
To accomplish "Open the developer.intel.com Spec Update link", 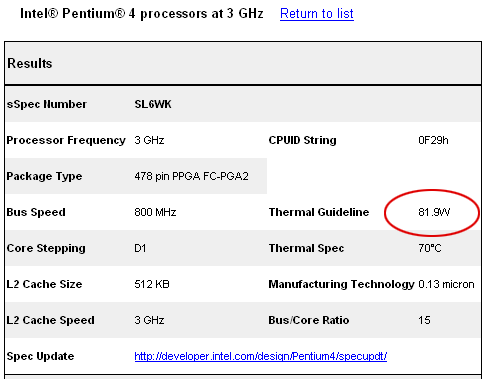I will pos(261,356).
